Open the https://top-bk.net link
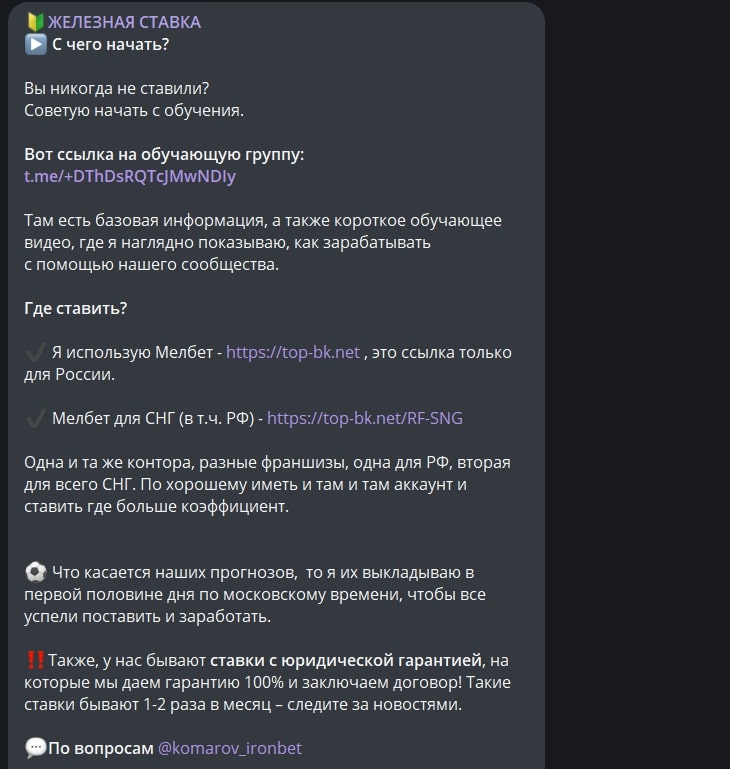Viewport: 730px width, 769px height. [x=293, y=353]
